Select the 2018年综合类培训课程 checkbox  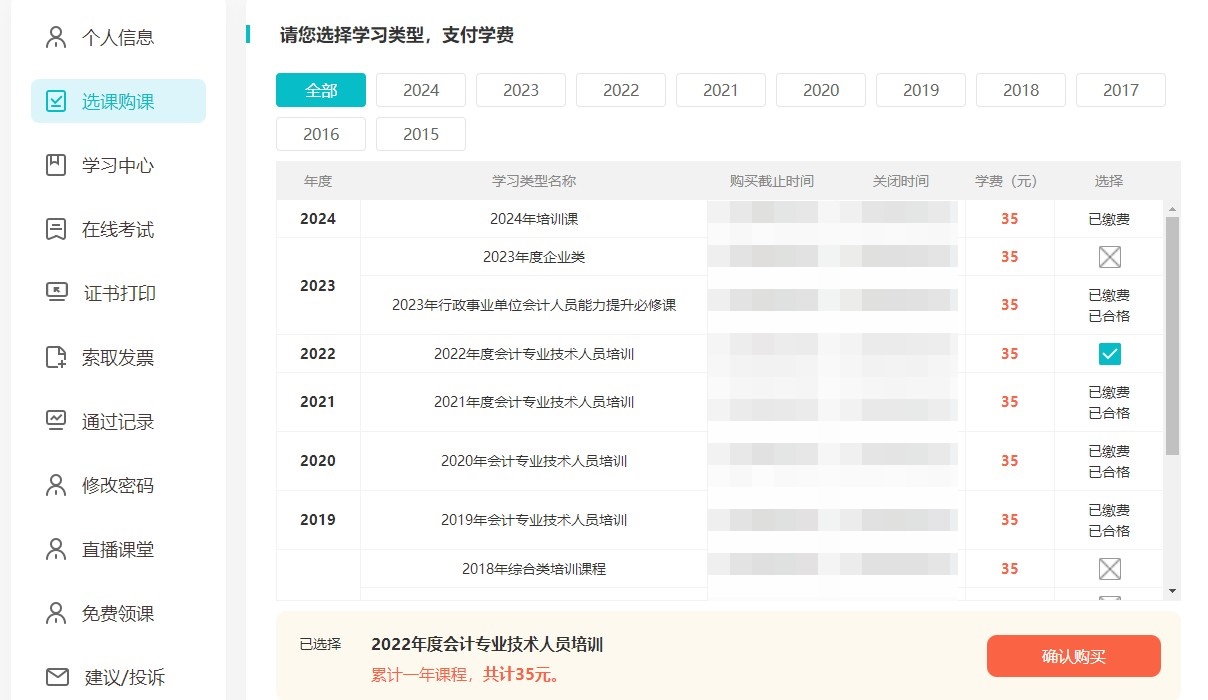coord(1108,568)
